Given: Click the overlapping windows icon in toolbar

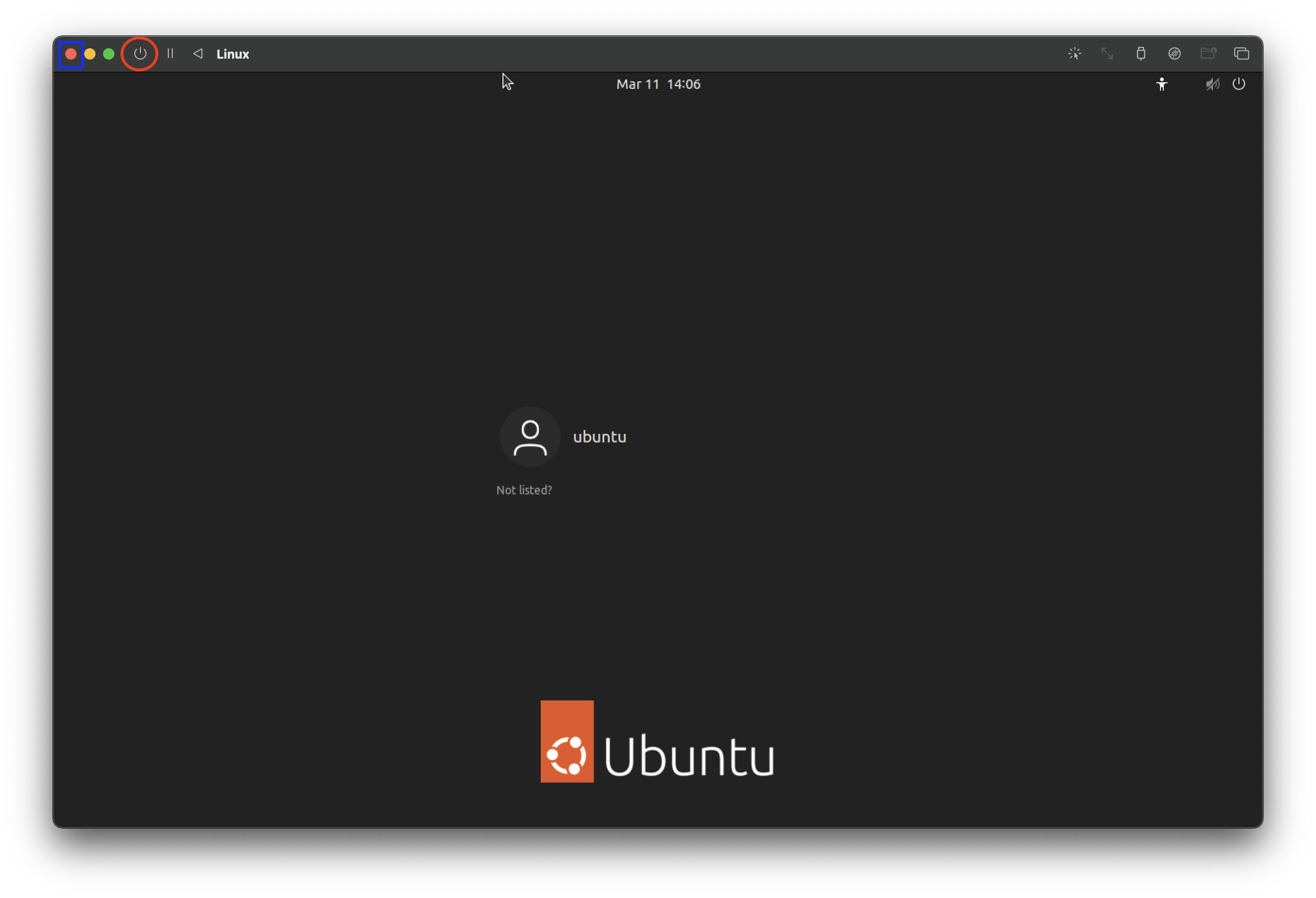Looking at the screenshot, I should pyautogui.click(x=1241, y=54).
